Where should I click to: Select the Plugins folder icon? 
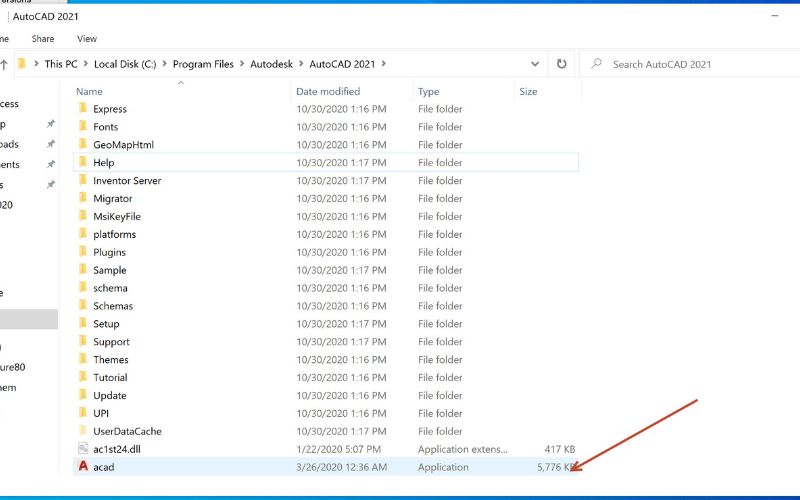coord(83,252)
